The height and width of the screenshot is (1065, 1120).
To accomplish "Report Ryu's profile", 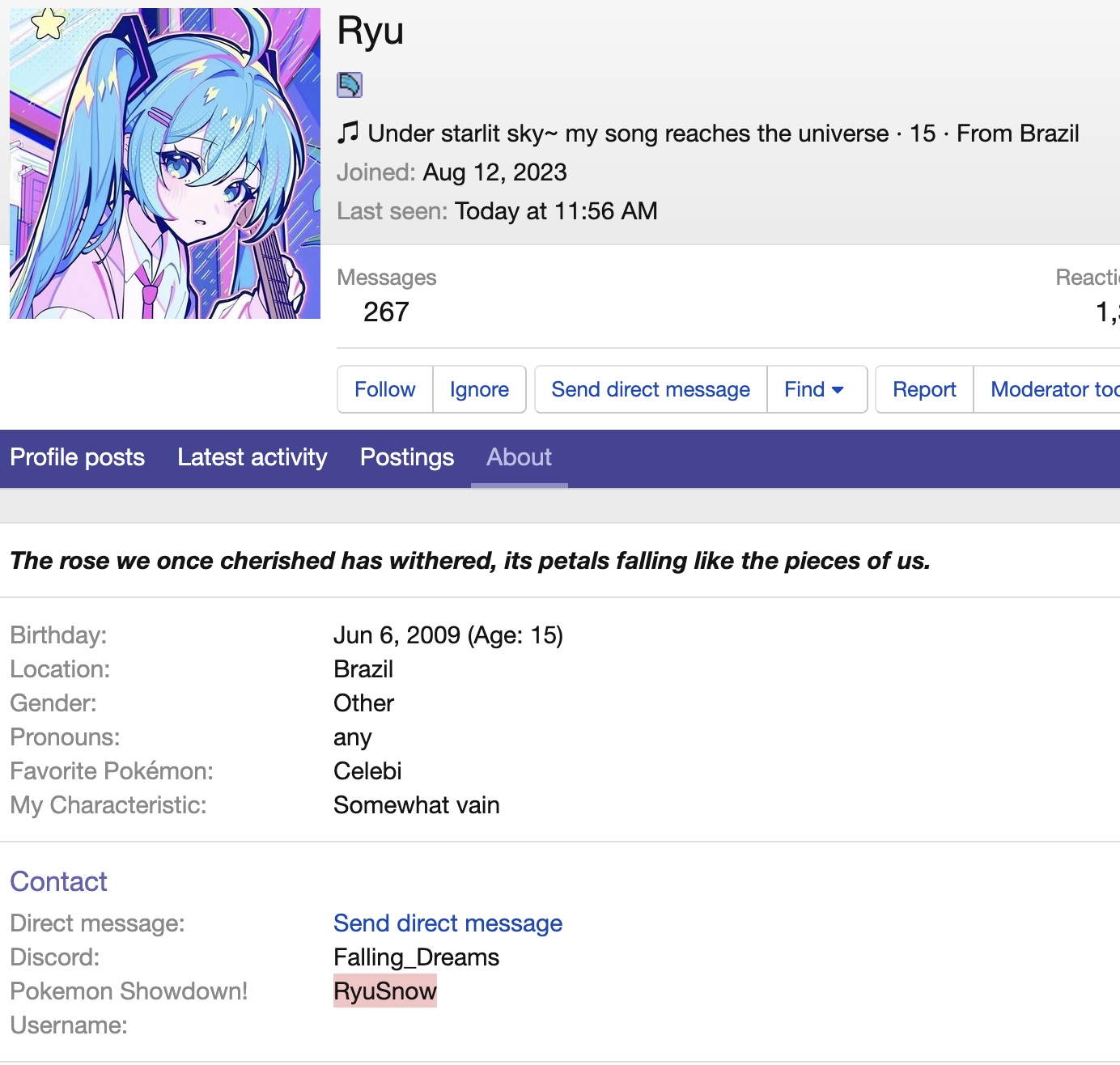I will coord(923,389).
